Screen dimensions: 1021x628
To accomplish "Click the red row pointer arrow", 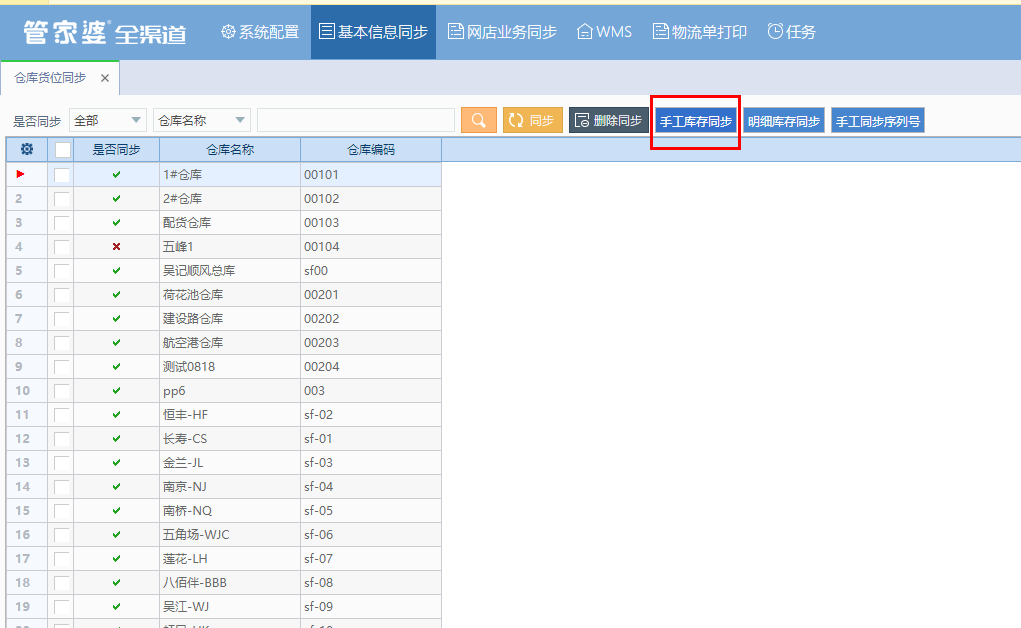I will click(x=21, y=174).
